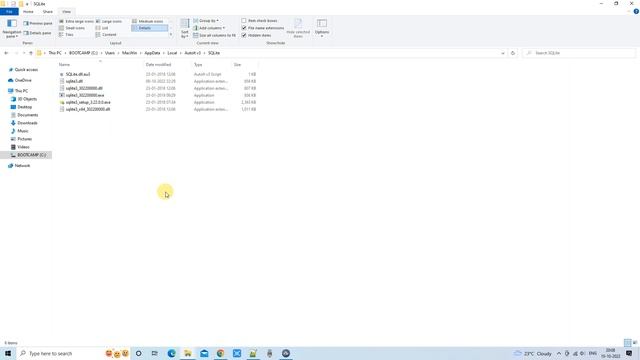The image size is (640, 360).
Task: Click BOOTCAMP (C:) in address bar
Action: tap(83, 53)
